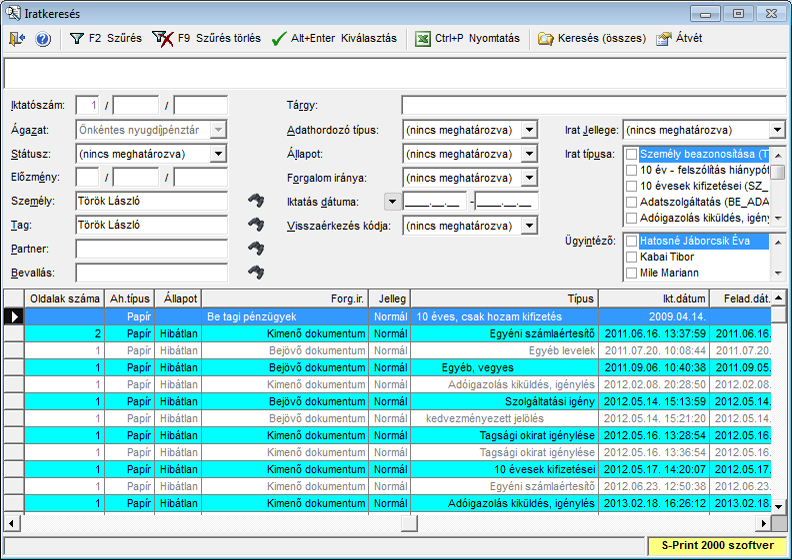Open help via blue question mark icon
This screenshot has width=792, height=560.
(x=43, y=39)
